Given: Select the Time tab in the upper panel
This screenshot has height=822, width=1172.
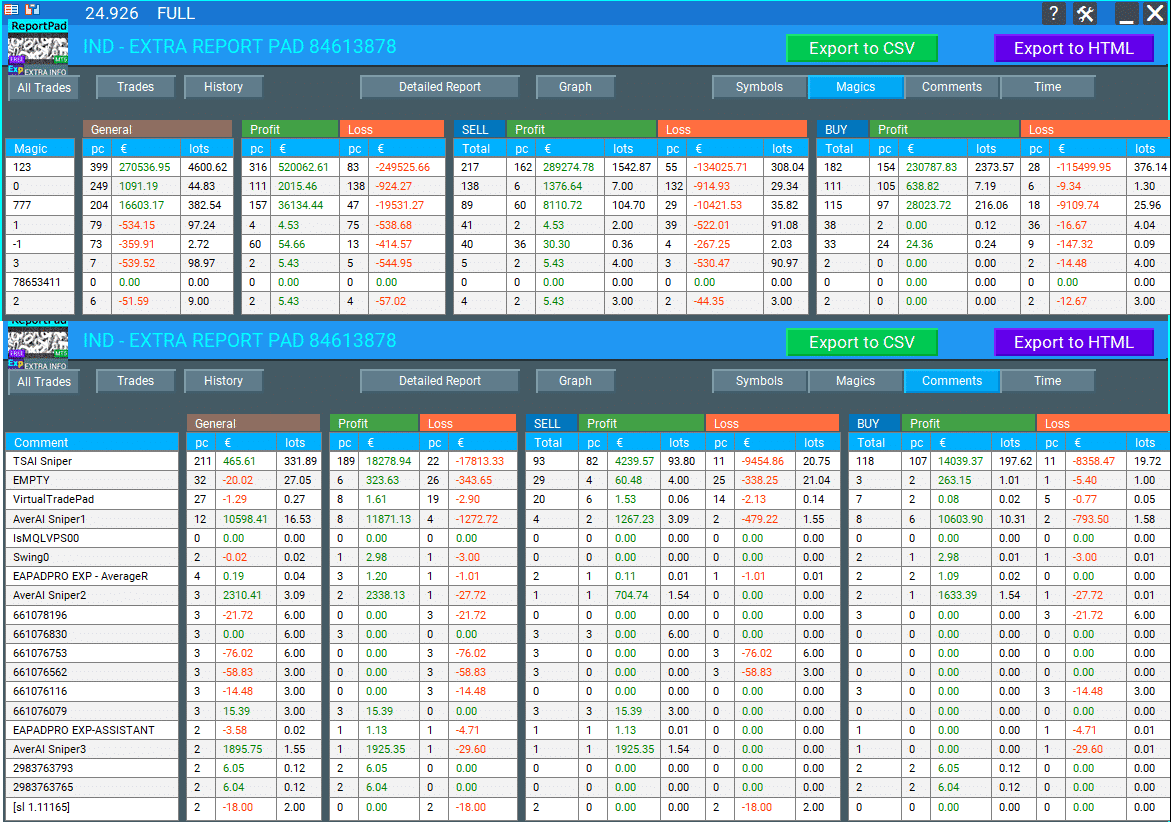Looking at the screenshot, I should click(1047, 87).
